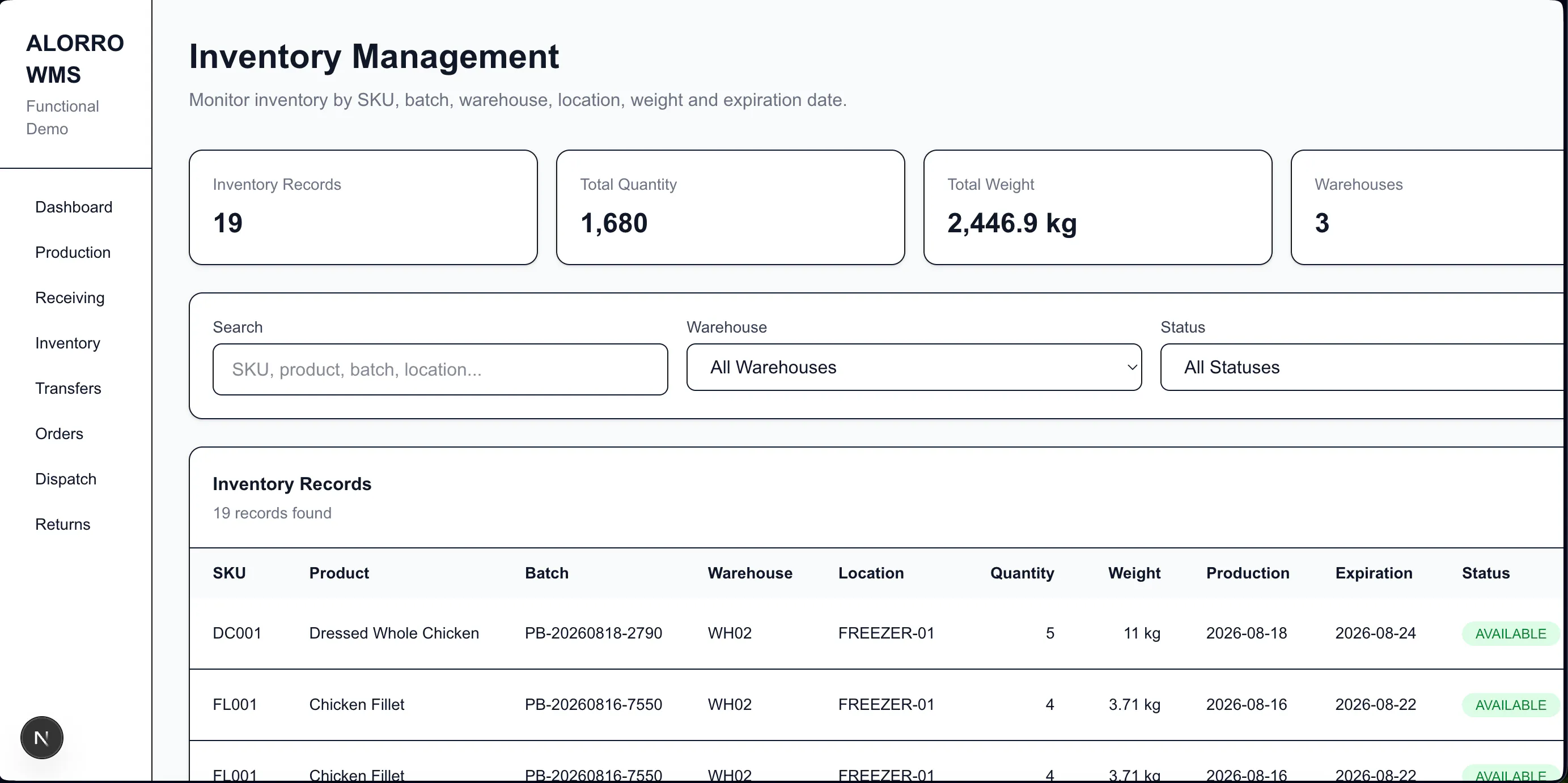Click the Production column header in table
The height and width of the screenshot is (783, 1568).
(x=1248, y=573)
